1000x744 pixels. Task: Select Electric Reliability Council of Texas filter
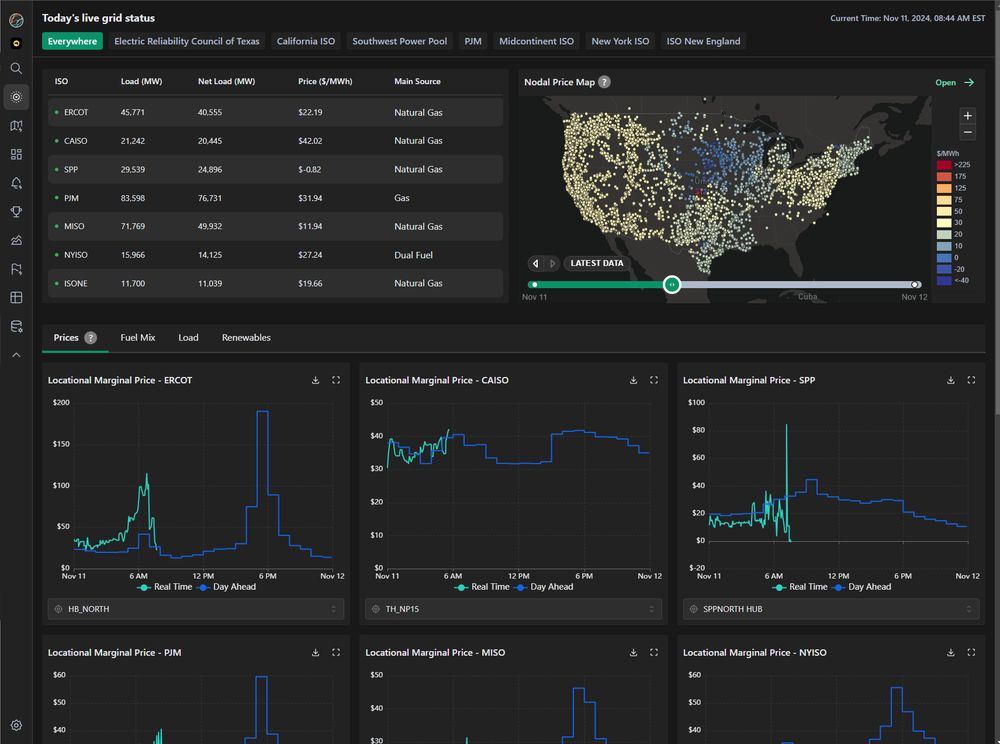coord(187,41)
